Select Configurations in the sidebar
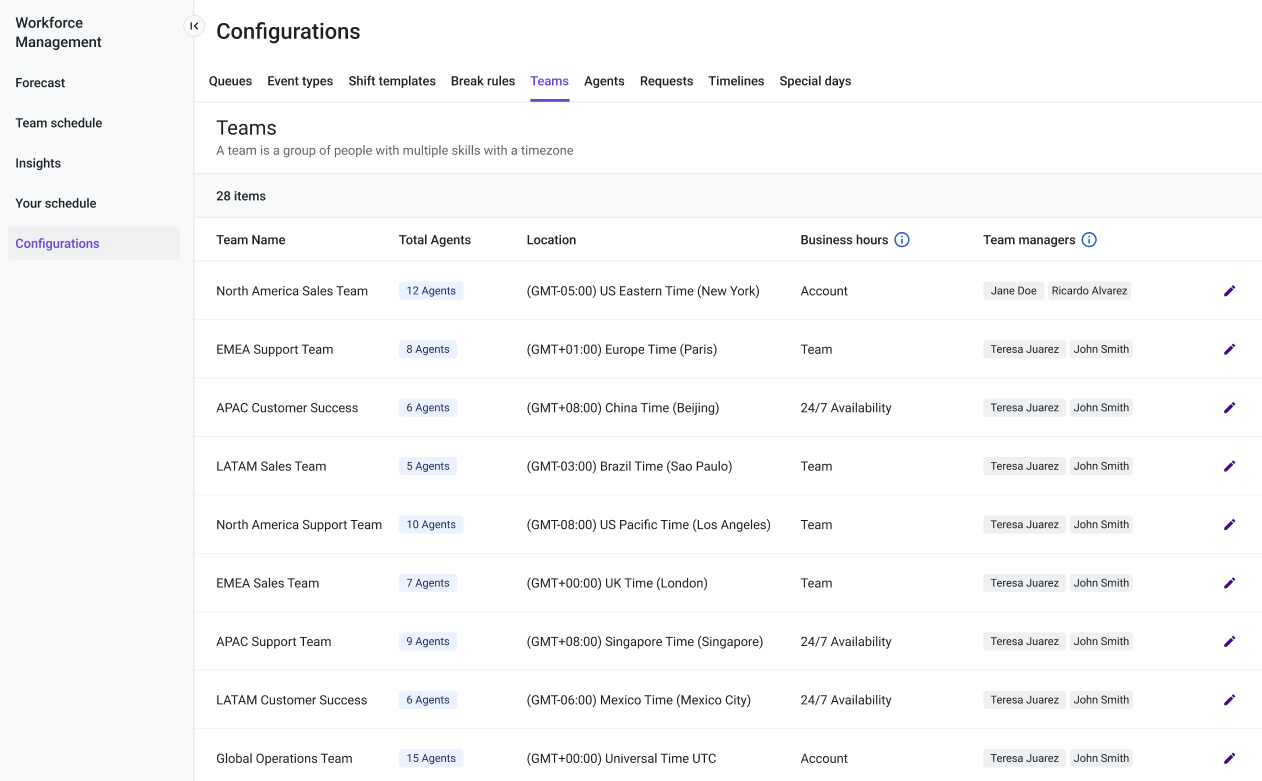The width and height of the screenshot is (1262, 781). click(94, 243)
